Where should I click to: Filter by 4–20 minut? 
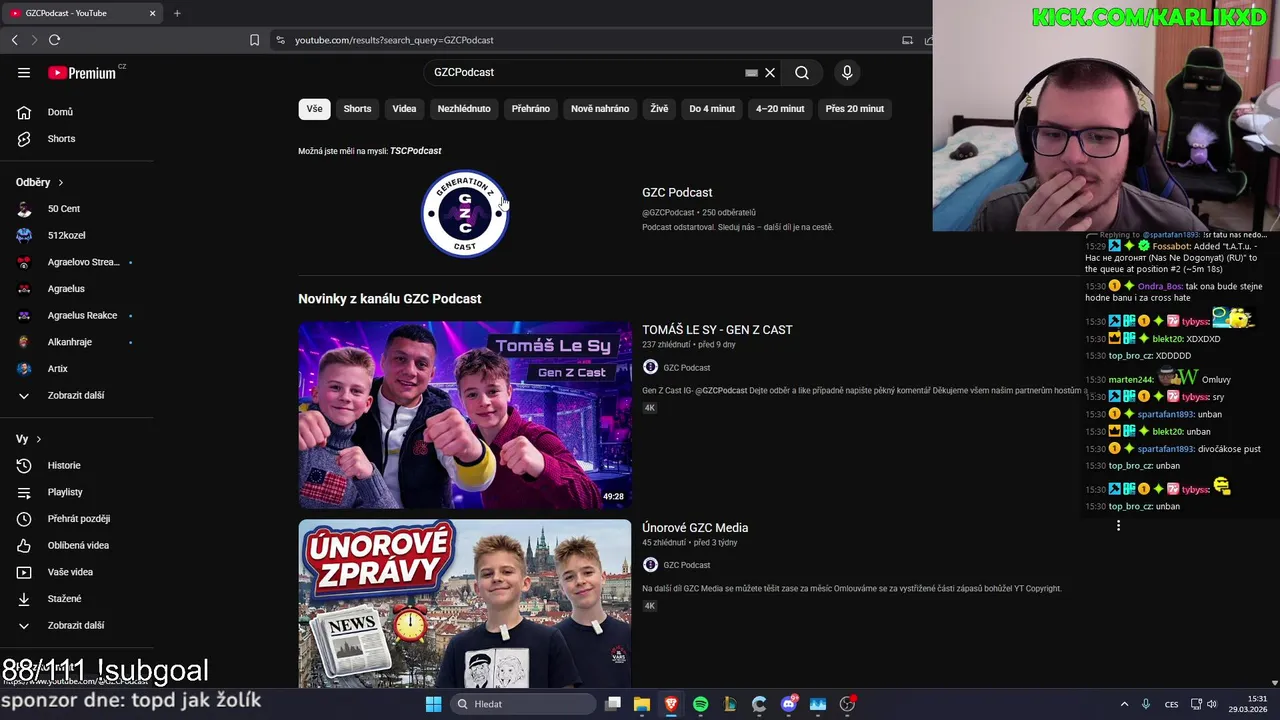pos(780,109)
